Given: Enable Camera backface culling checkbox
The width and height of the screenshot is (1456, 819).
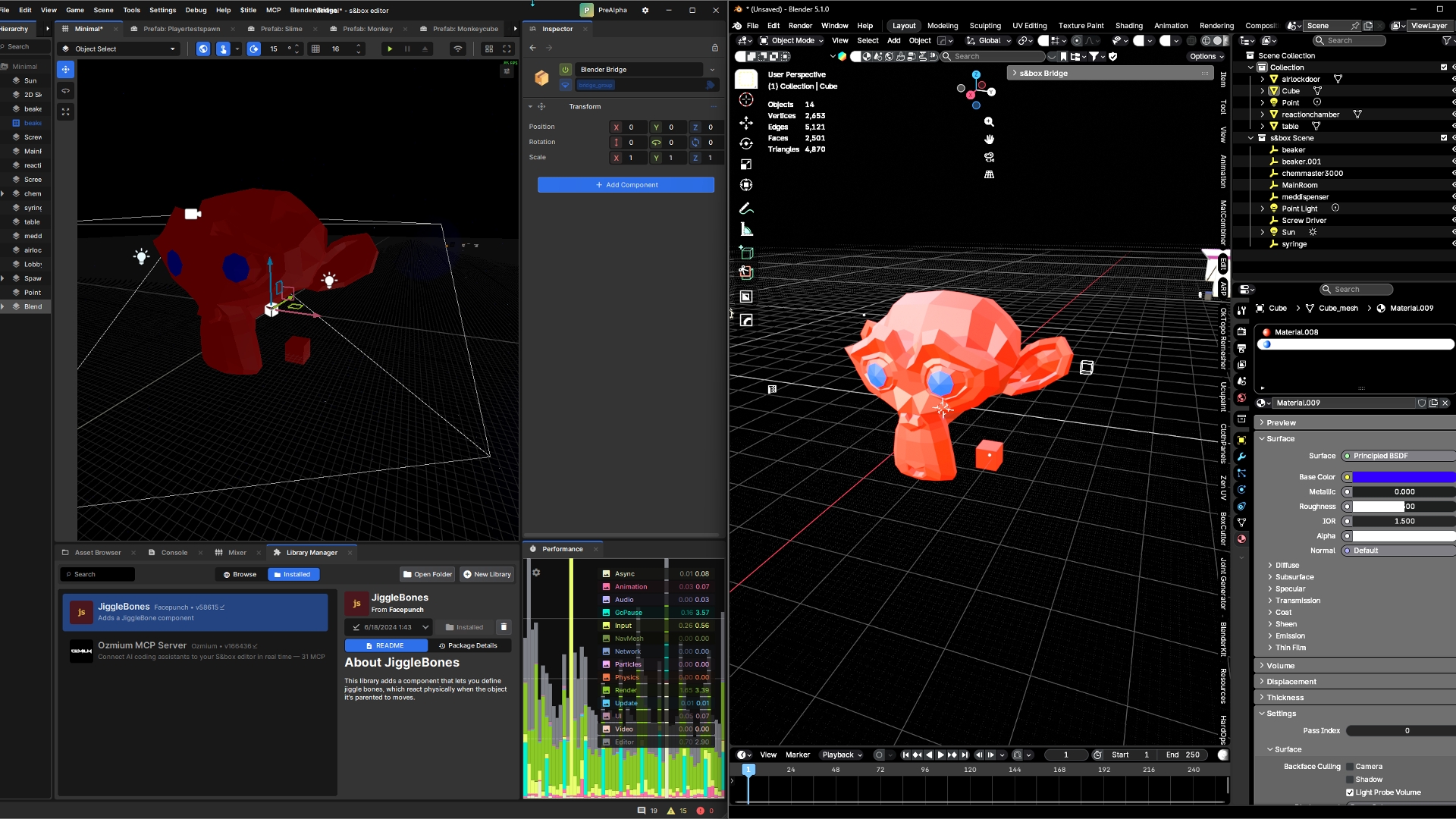Looking at the screenshot, I should tap(1350, 767).
